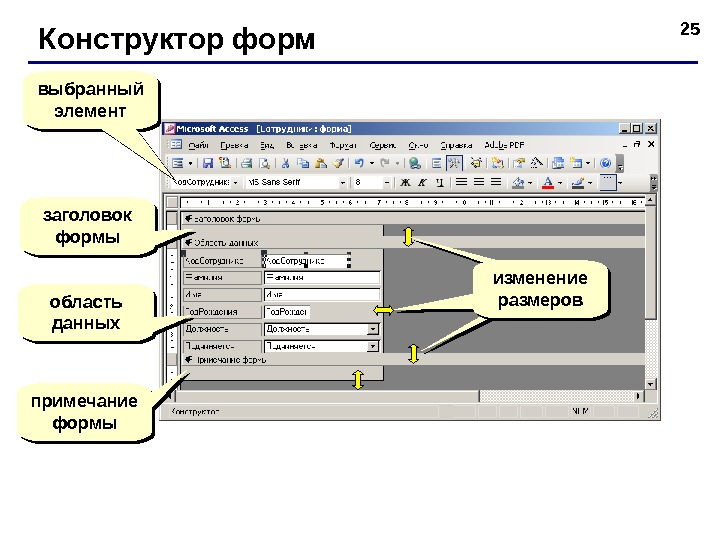Save the form with the floppy icon

208,163
